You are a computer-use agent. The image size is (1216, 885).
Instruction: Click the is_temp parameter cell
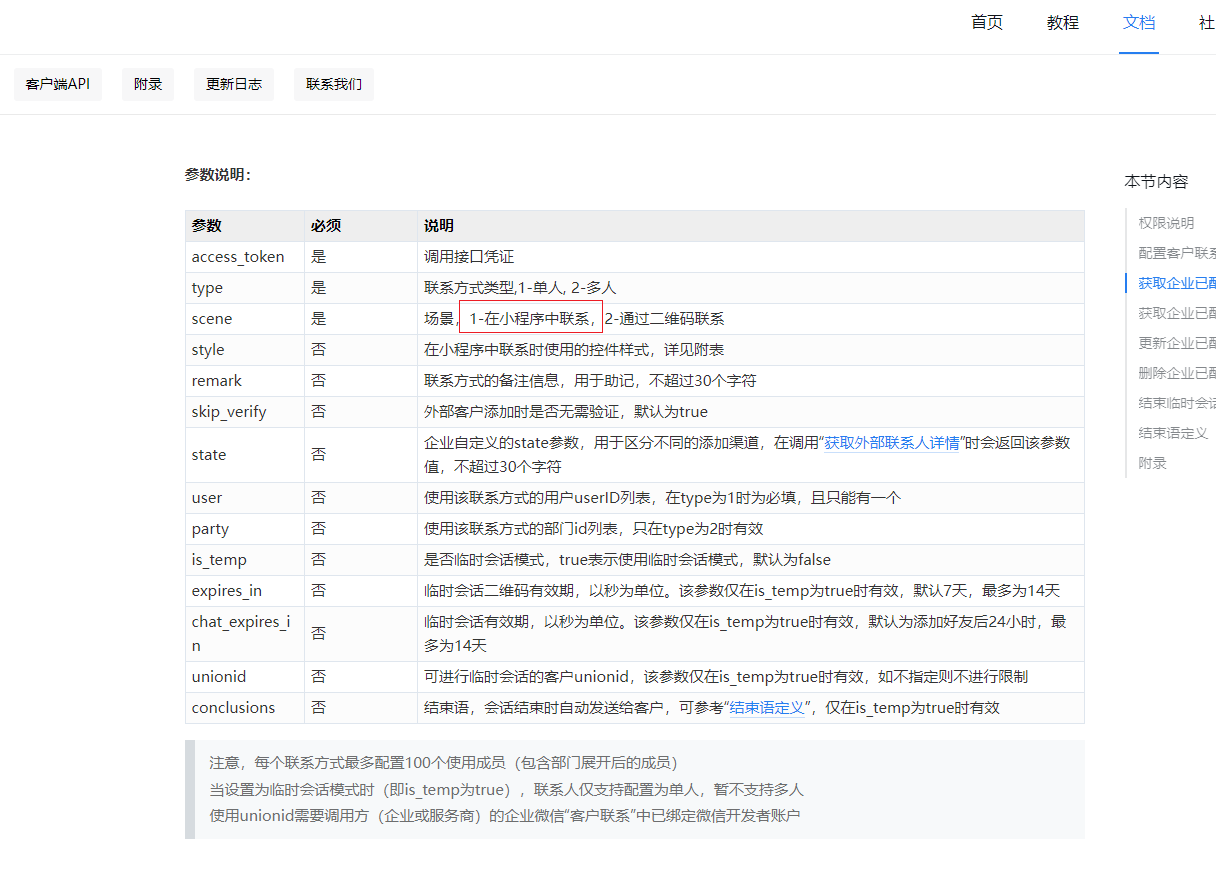pos(245,560)
